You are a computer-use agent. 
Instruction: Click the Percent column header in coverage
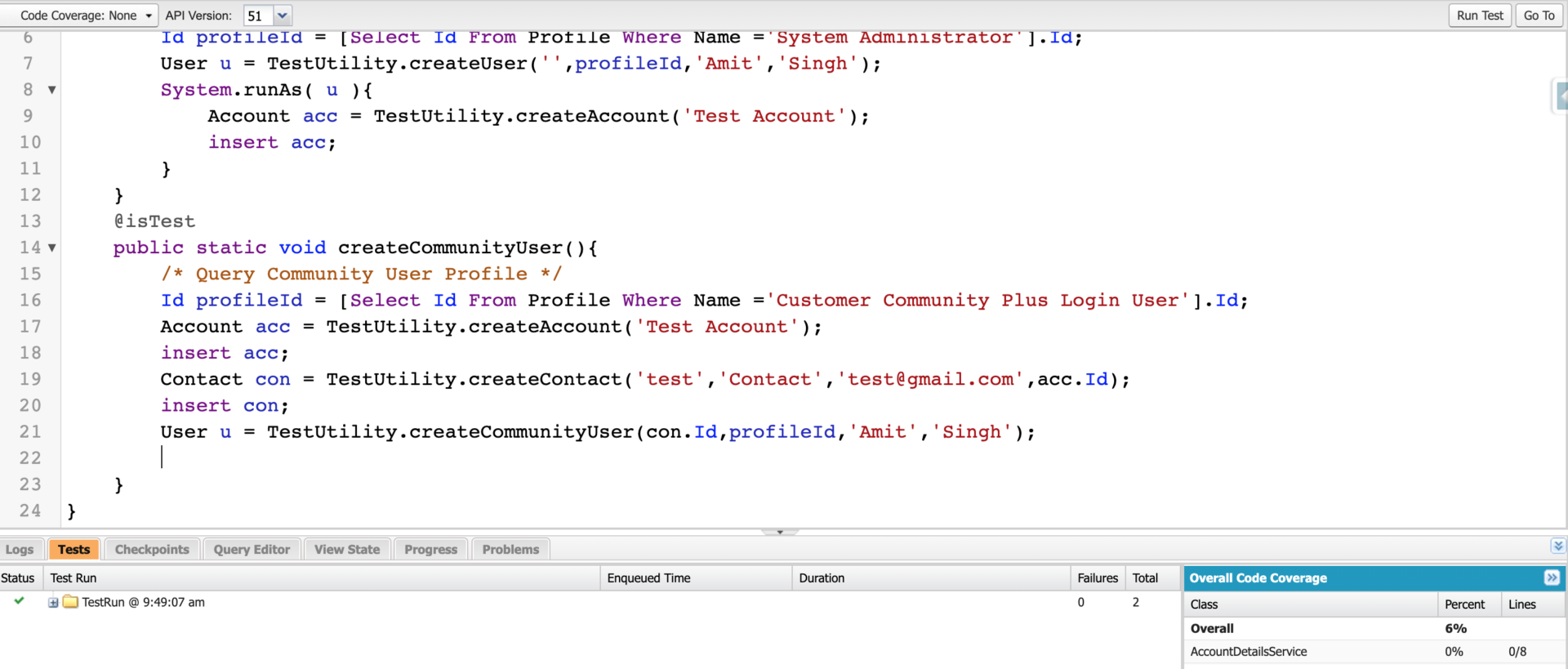[x=1469, y=604]
